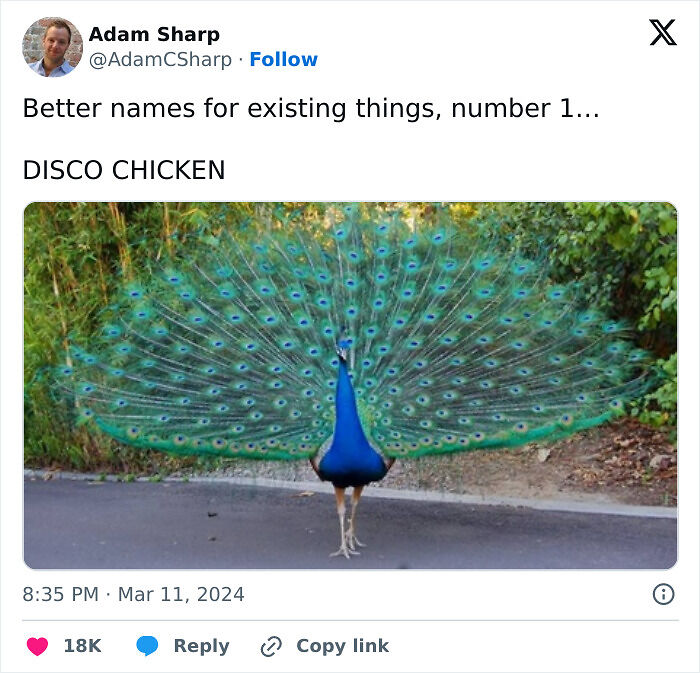
Task: Follow Adam Sharp
Action: point(283,59)
